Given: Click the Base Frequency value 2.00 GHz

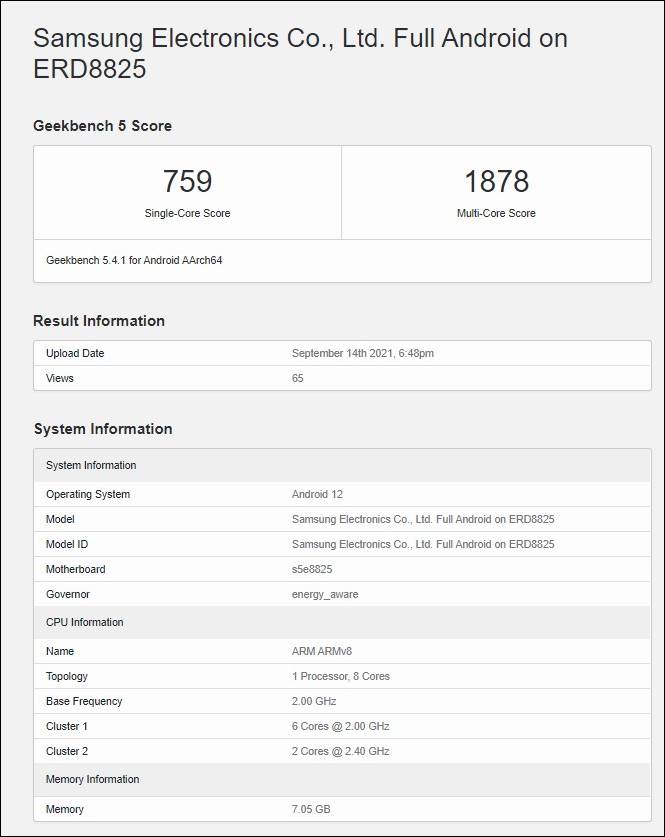Looking at the screenshot, I should [x=314, y=701].
